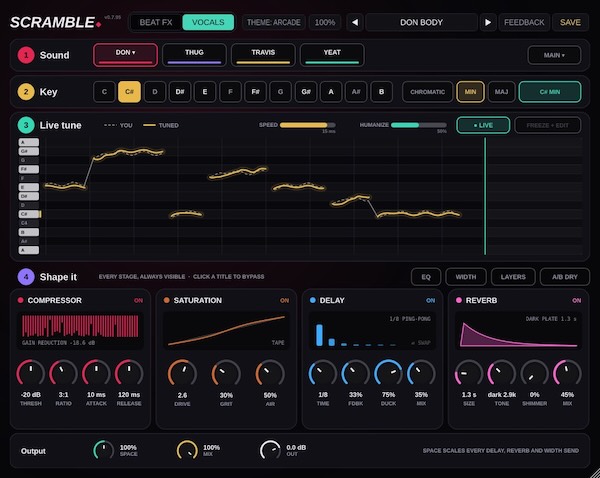The height and width of the screenshot is (478, 600).
Task: Click the green playhead line
Action: point(485,196)
